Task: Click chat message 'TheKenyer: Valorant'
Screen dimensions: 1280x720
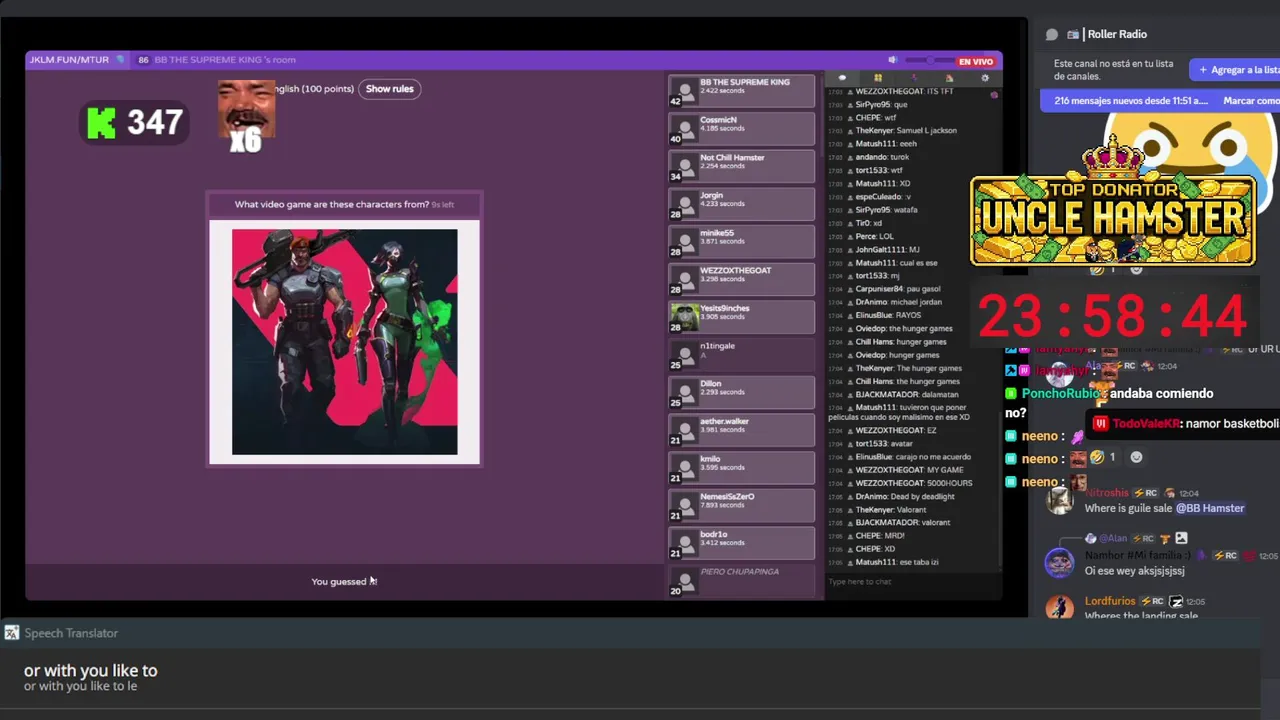Action: point(891,509)
